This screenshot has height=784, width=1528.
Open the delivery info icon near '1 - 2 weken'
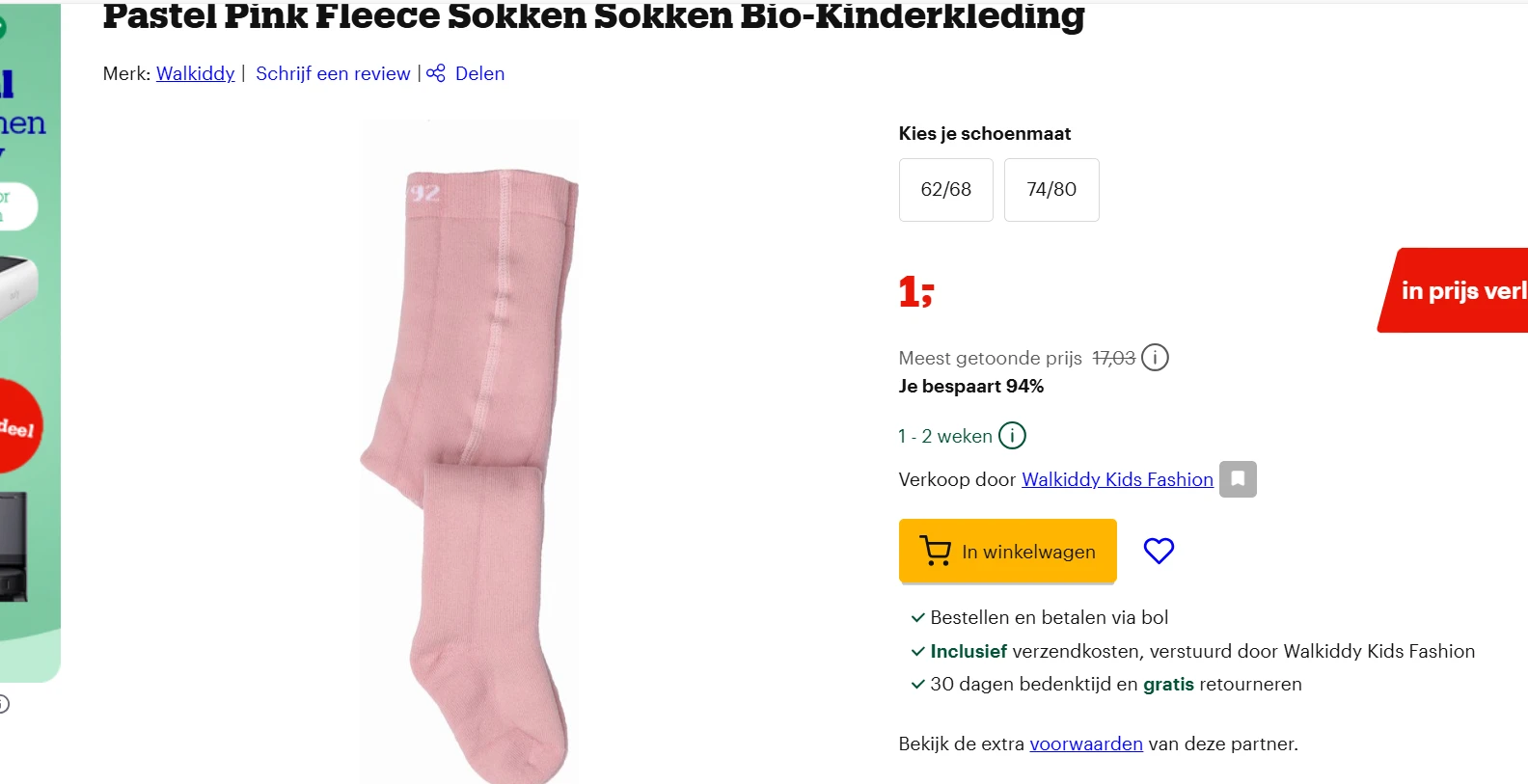pos(1011,435)
